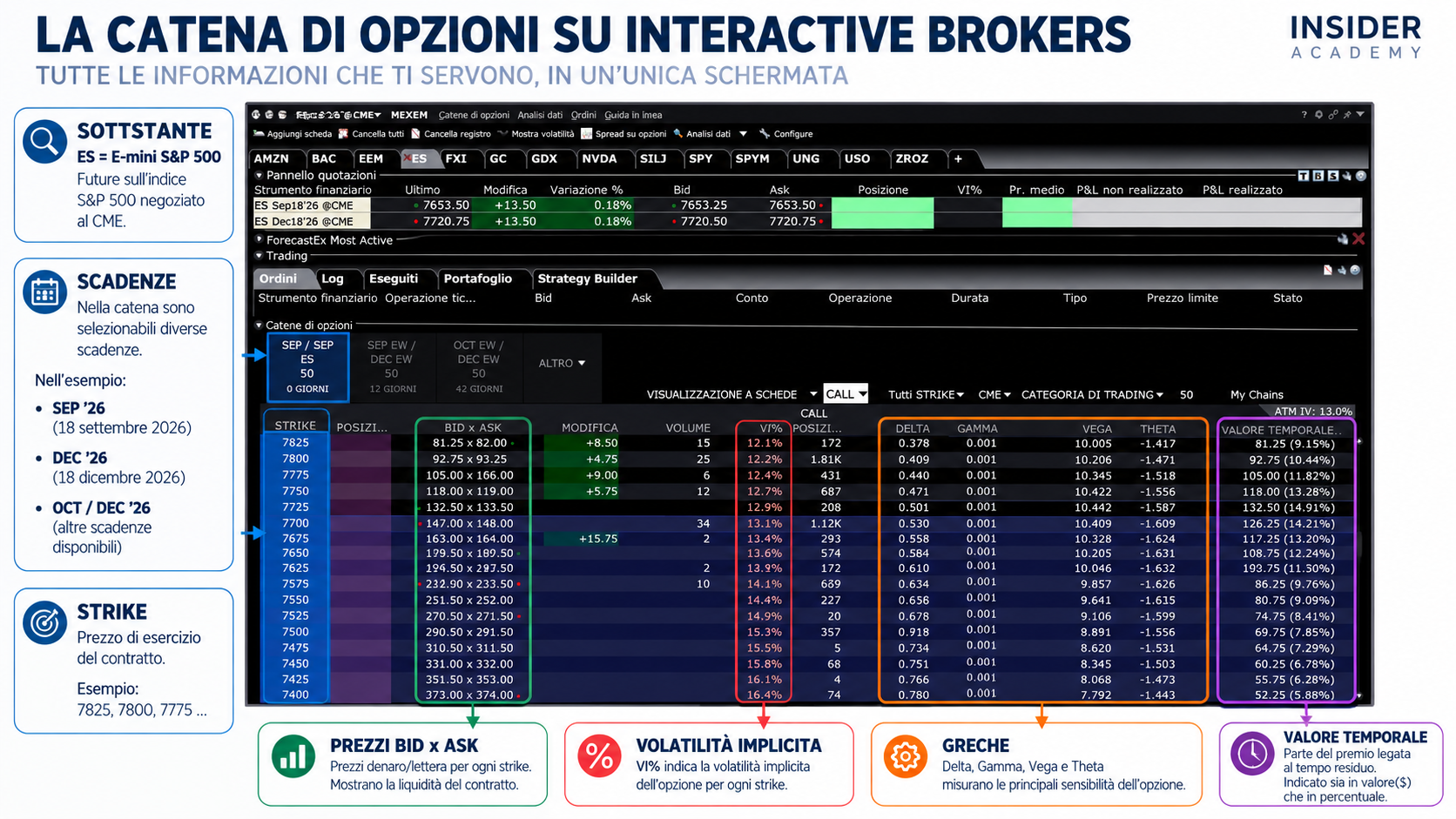Open the Visualizzazione a schede dropdown
The width and height of the screenshot is (1456, 819).
click(x=731, y=394)
